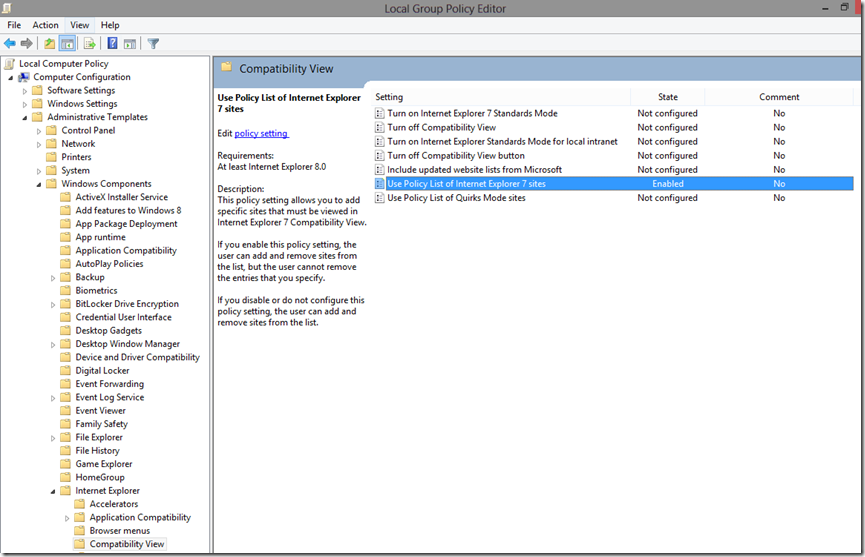Select Add features to Windows 8 item

click(x=128, y=210)
